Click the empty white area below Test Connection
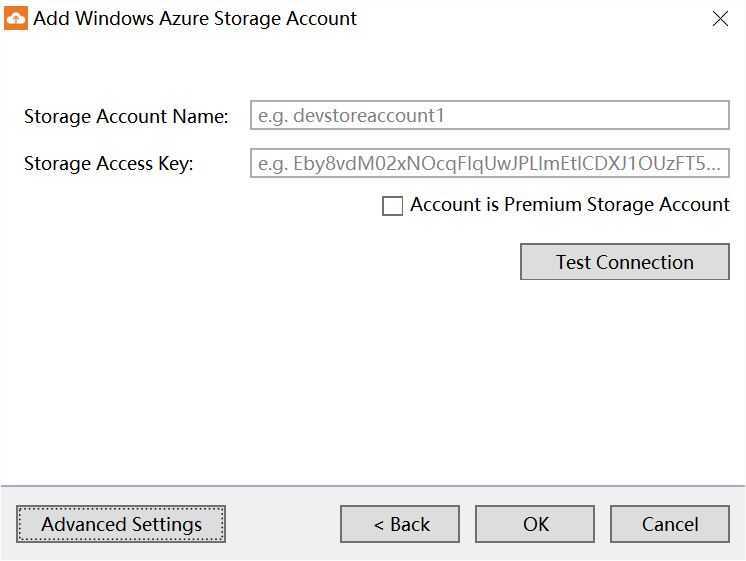The image size is (746, 561). 373,381
